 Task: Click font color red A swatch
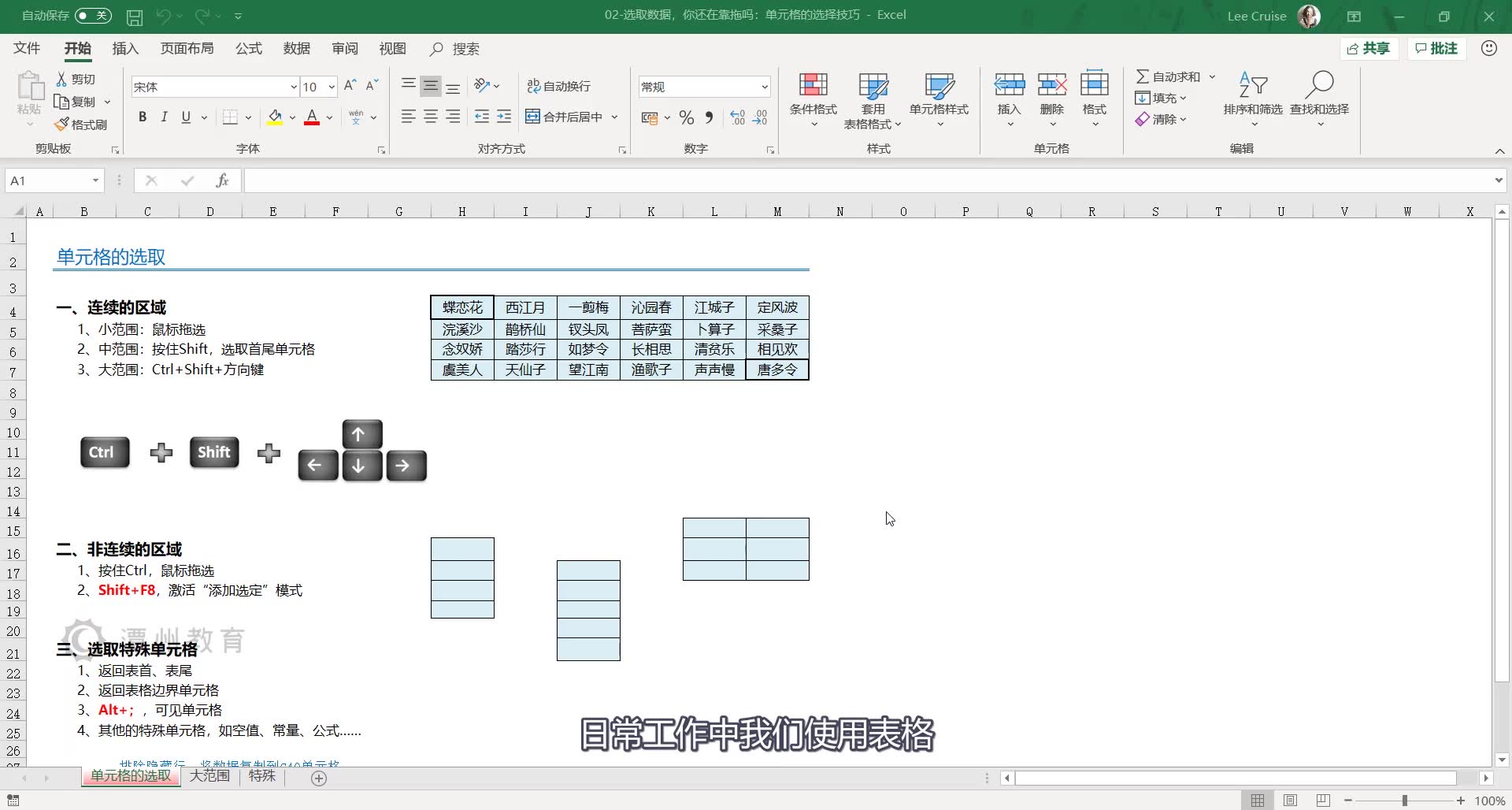click(312, 117)
